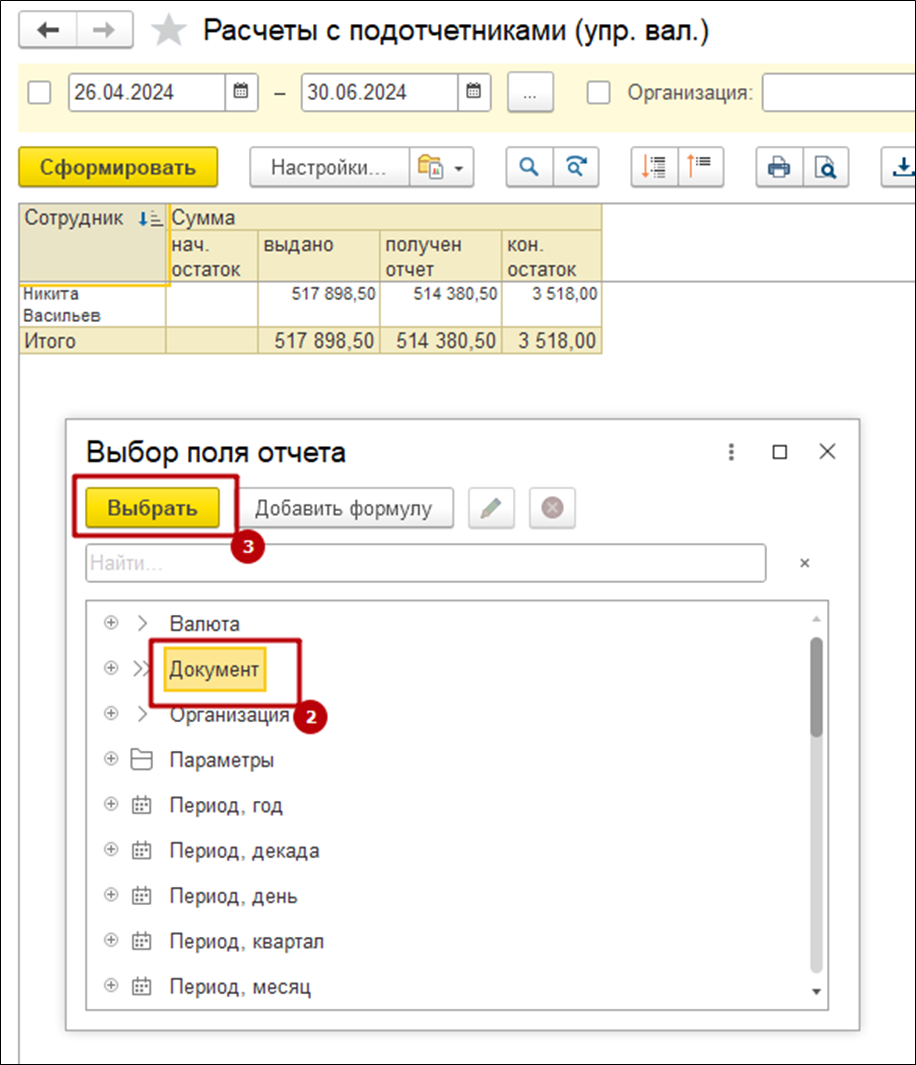
Task: Expand the Валюта tree node
Action: 141,624
